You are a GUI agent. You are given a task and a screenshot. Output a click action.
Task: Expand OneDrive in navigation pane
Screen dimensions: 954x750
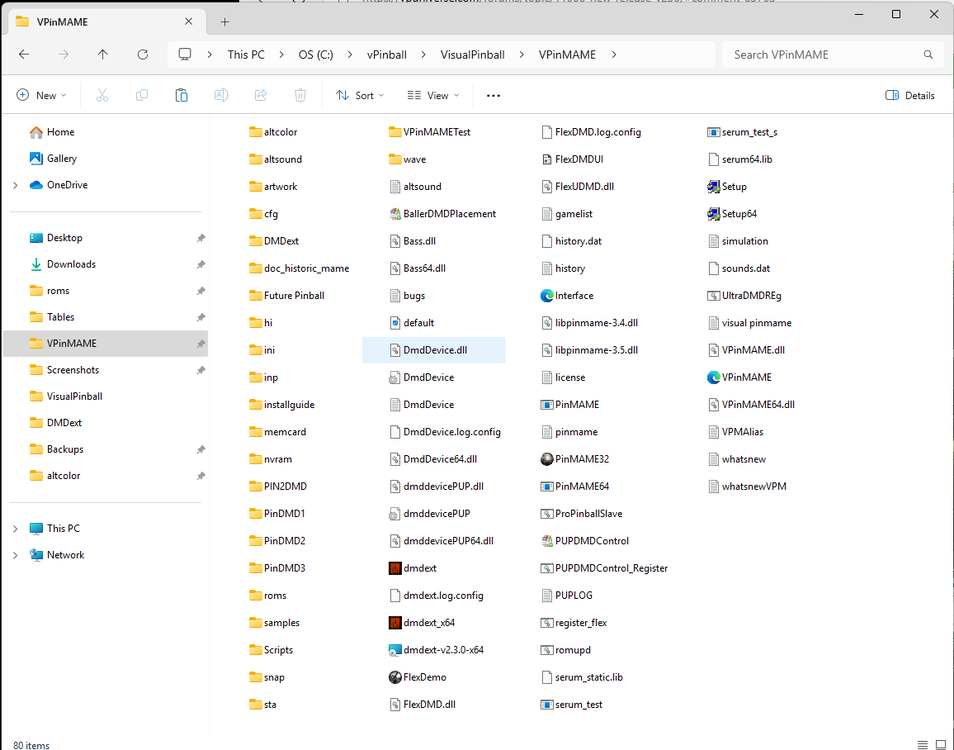tap(15, 185)
